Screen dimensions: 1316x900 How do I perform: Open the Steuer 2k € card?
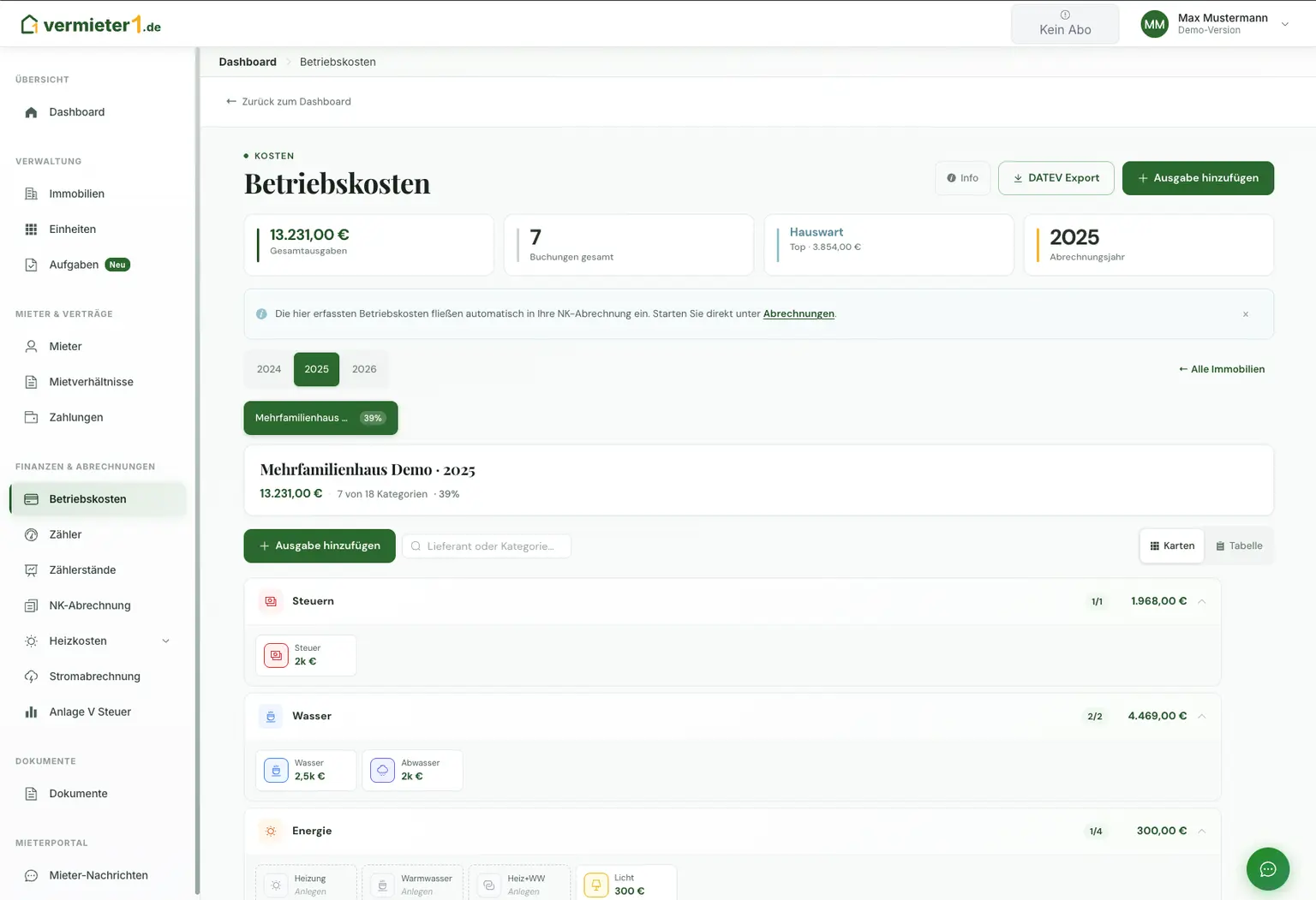click(x=306, y=656)
